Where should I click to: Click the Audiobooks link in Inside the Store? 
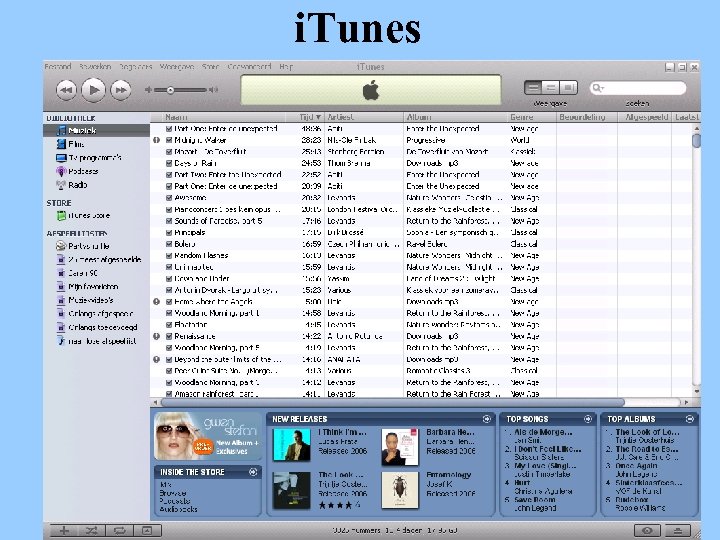click(179, 509)
